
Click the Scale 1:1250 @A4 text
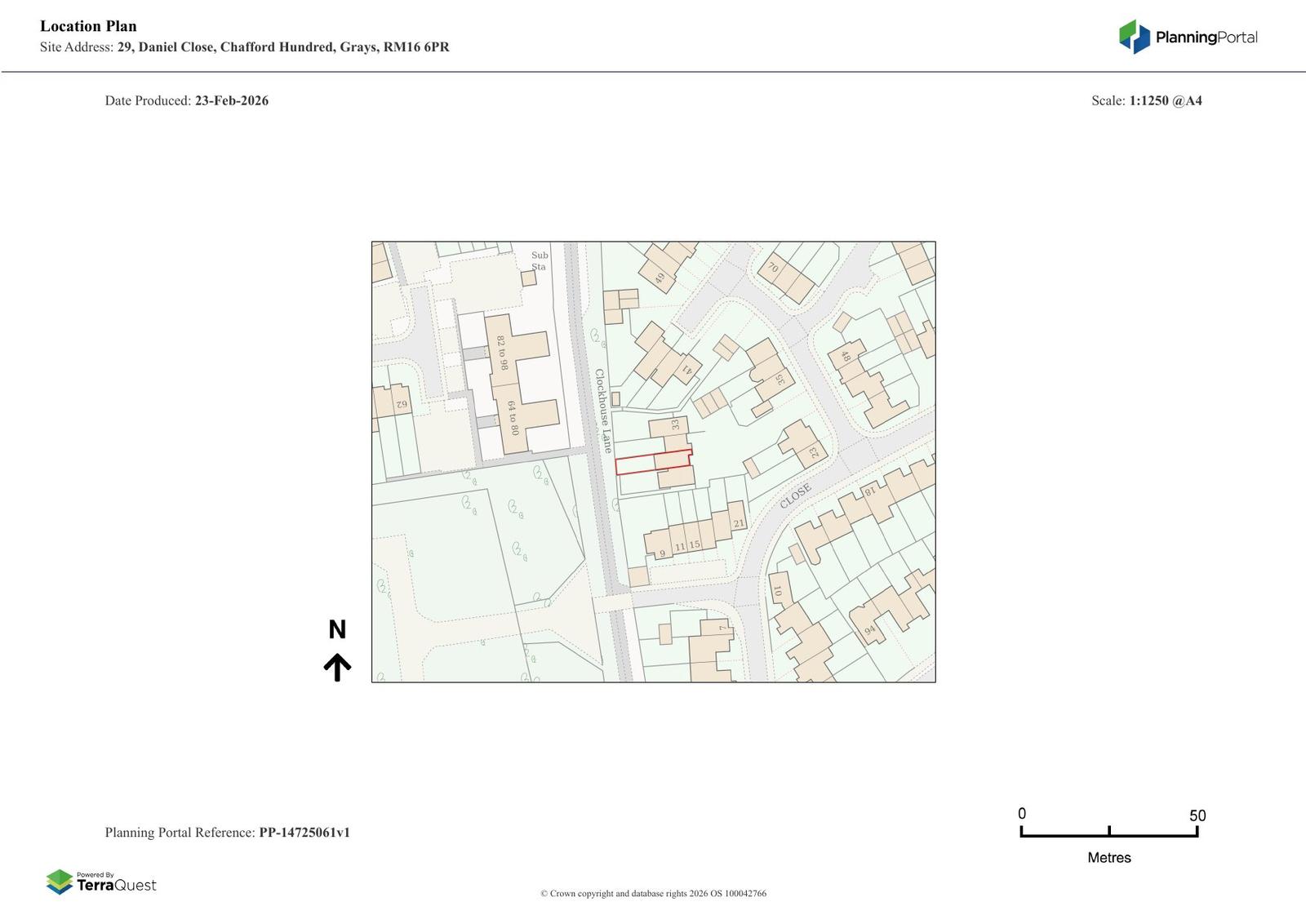tap(1146, 101)
